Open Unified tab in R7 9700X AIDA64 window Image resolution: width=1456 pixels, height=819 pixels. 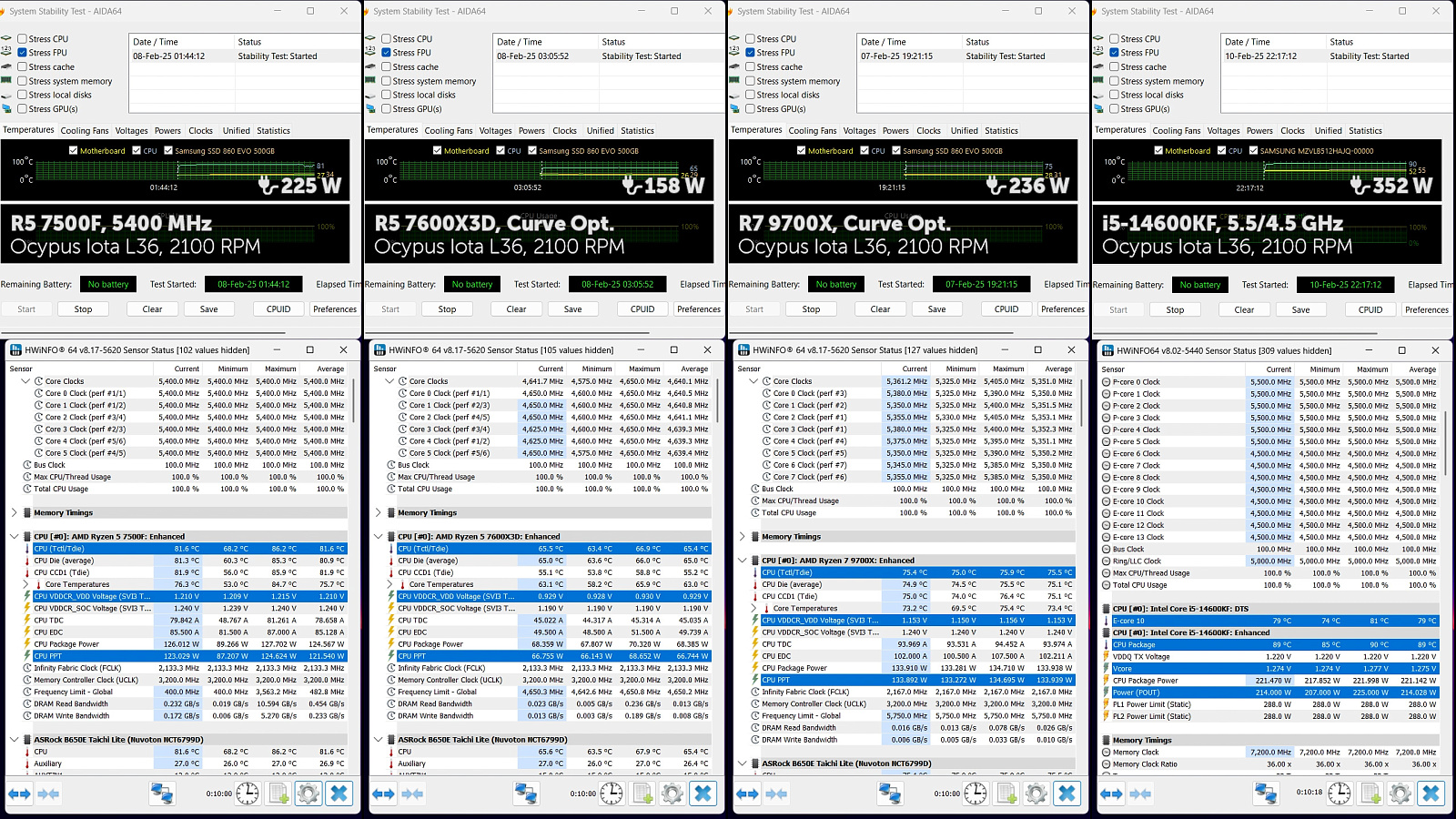965,131
